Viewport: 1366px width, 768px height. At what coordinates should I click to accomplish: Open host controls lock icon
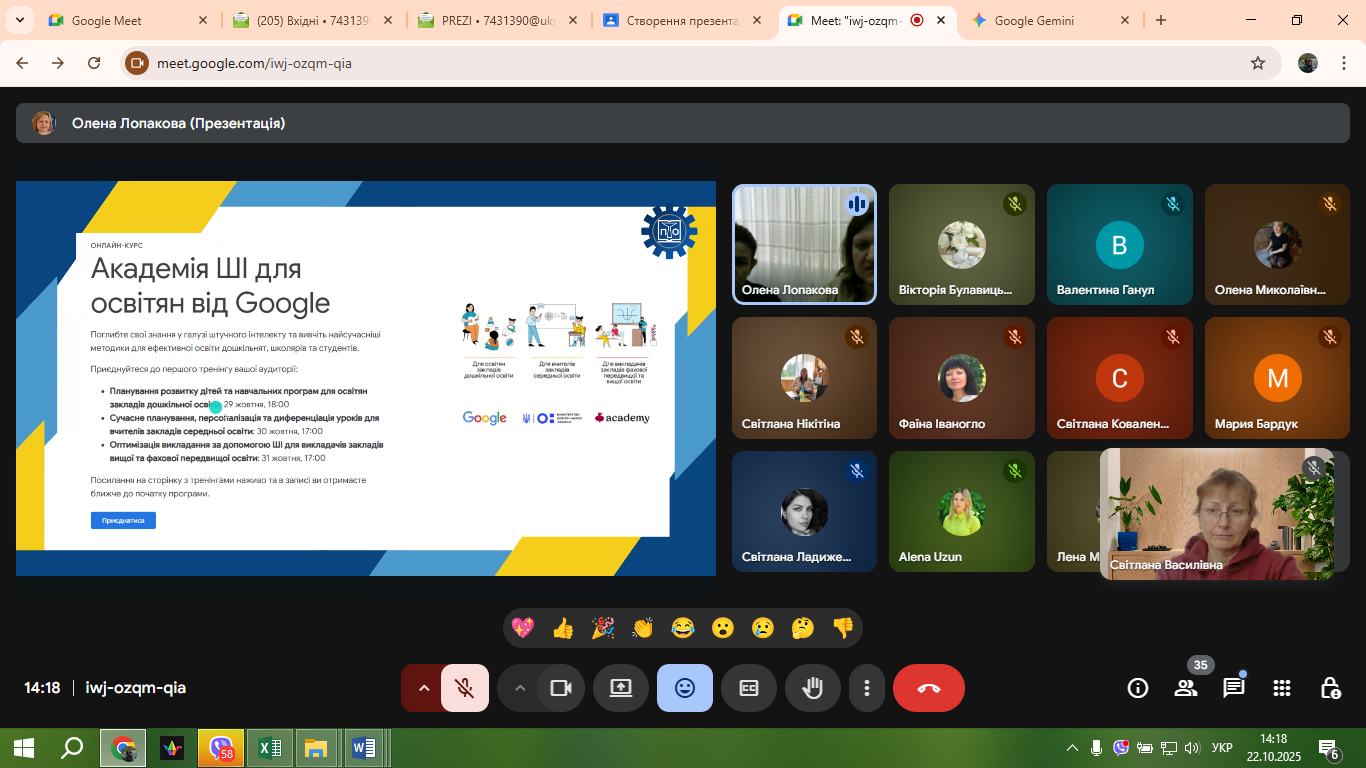point(1330,688)
